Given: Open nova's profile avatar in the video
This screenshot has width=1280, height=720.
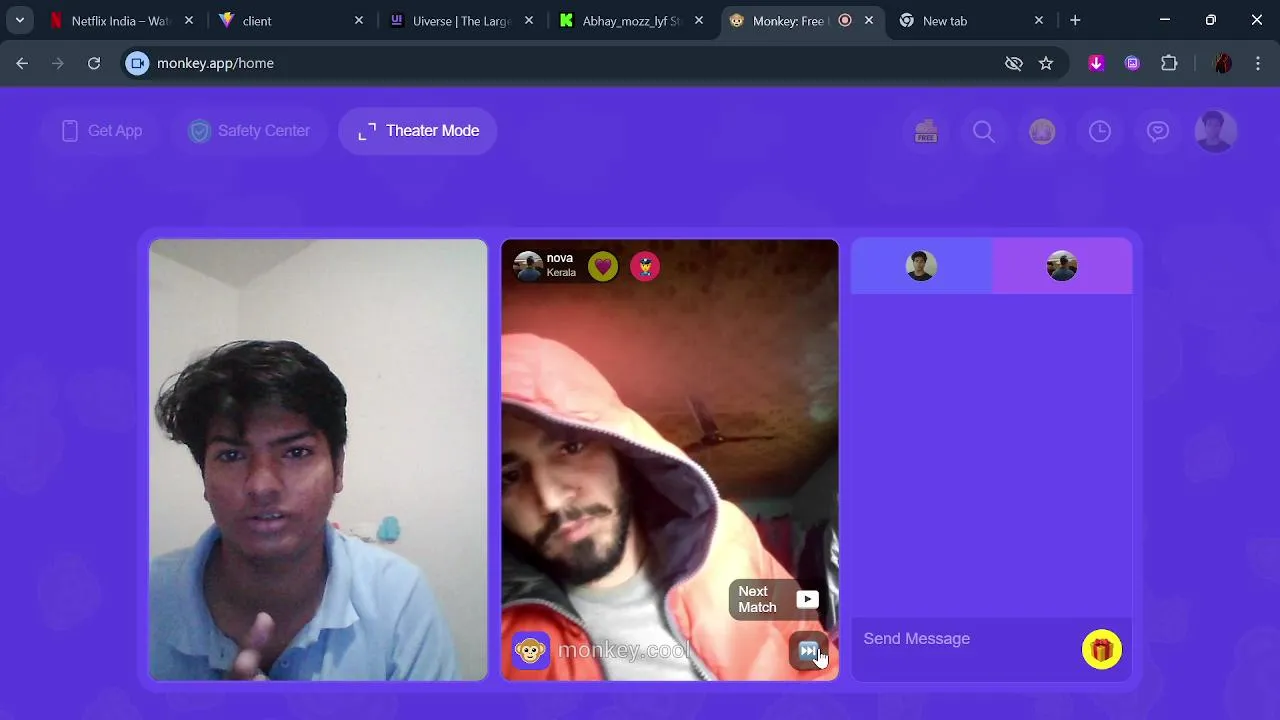Looking at the screenshot, I should pos(528,267).
